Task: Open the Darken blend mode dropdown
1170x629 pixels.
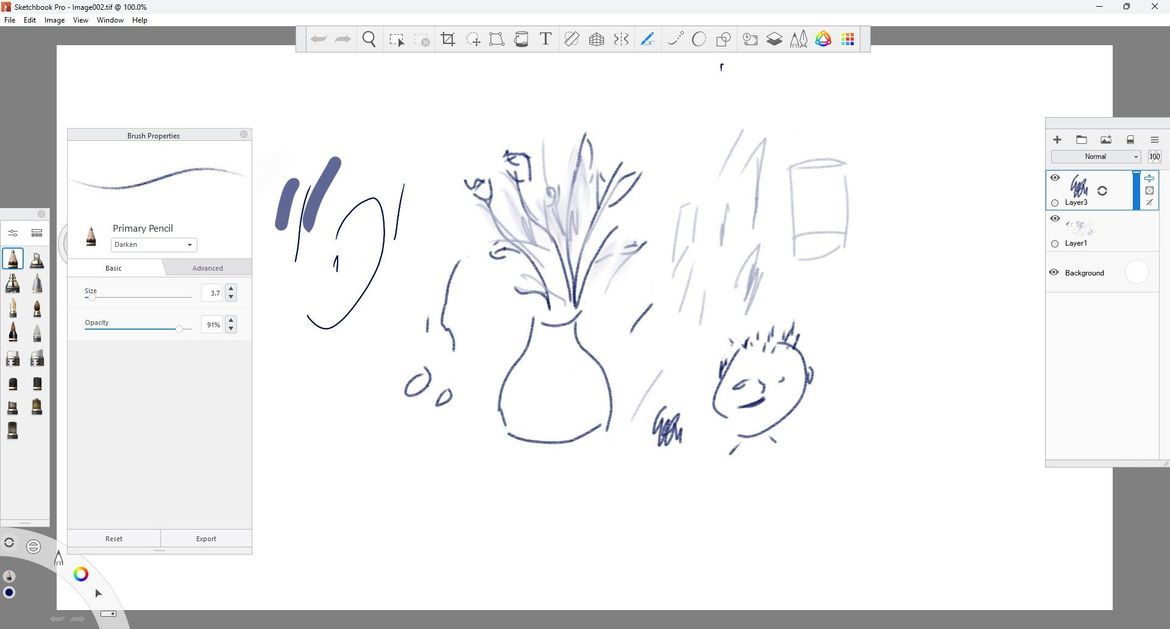Action: tap(154, 244)
